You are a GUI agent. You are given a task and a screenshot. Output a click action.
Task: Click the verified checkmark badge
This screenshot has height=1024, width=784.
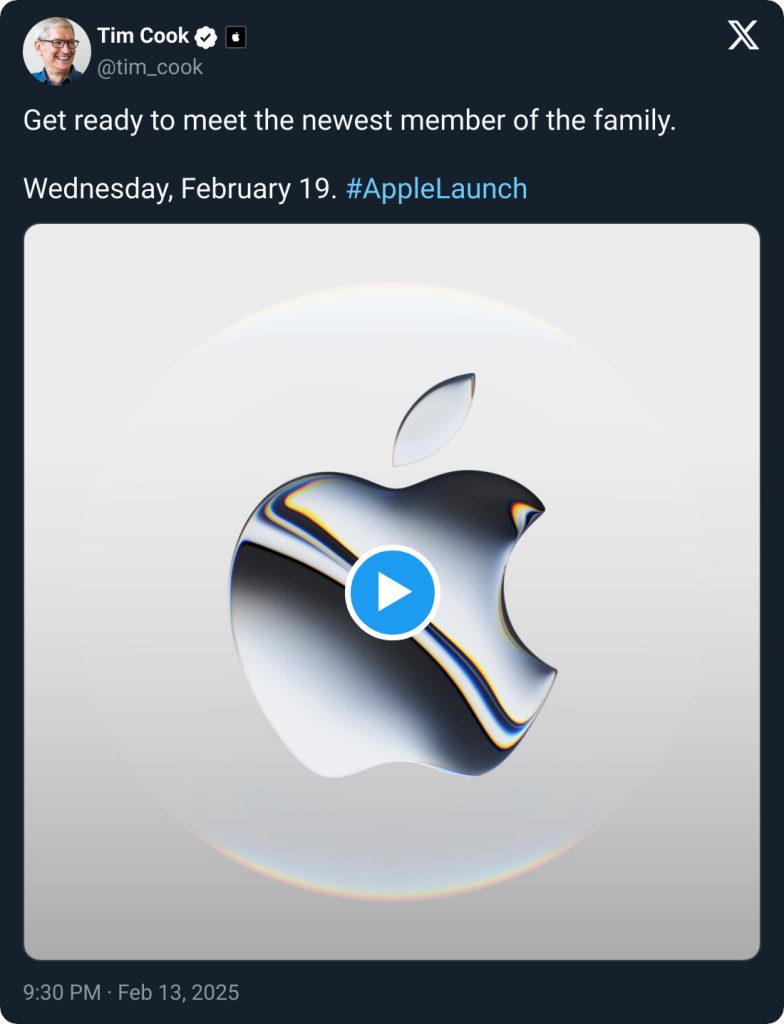206,37
